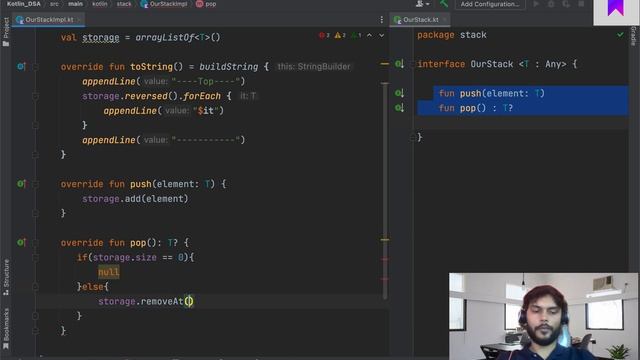This screenshot has height=360, width=640.
Task: Collapse the override fun pop fold marker
Action: 36,243
